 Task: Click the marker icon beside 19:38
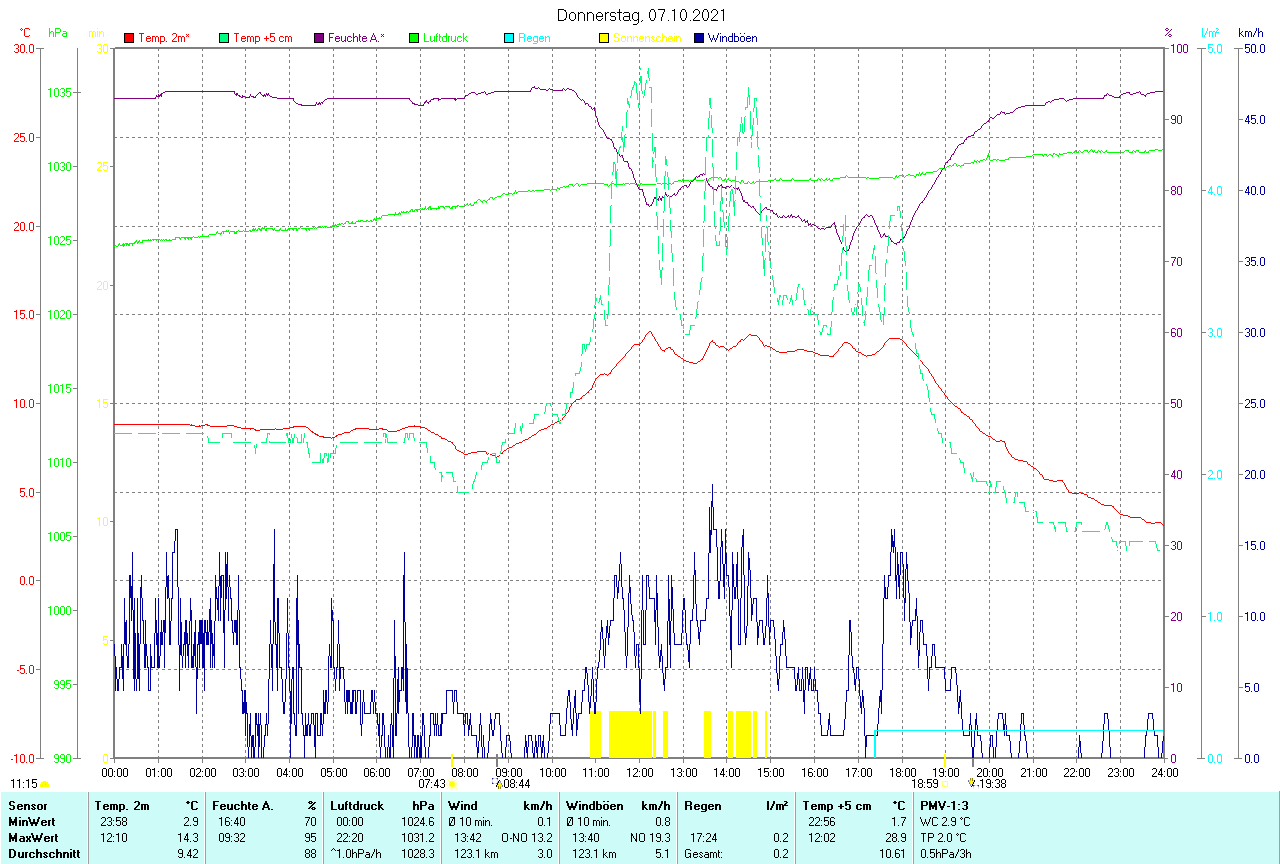(971, 784)
